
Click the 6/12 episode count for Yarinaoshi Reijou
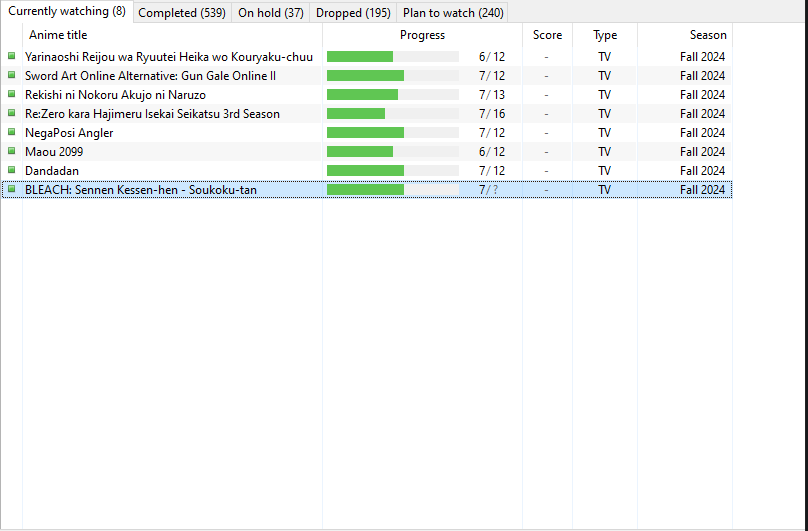(492, 57)
